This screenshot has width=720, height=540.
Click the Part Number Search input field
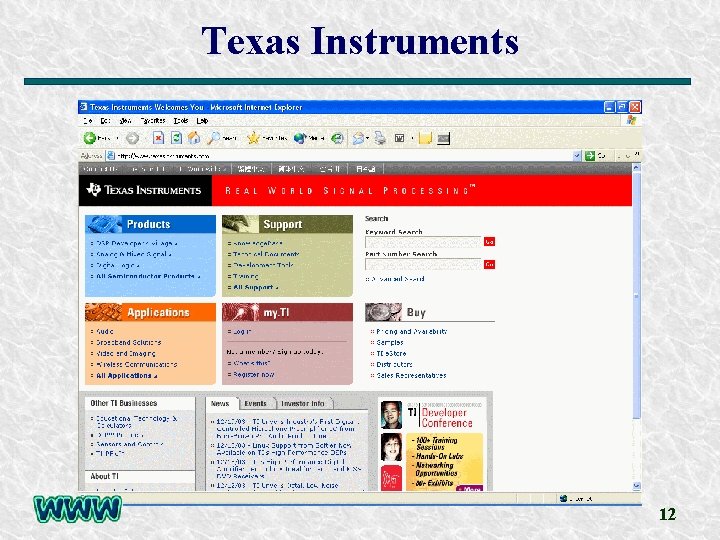(x=423, y=264)
